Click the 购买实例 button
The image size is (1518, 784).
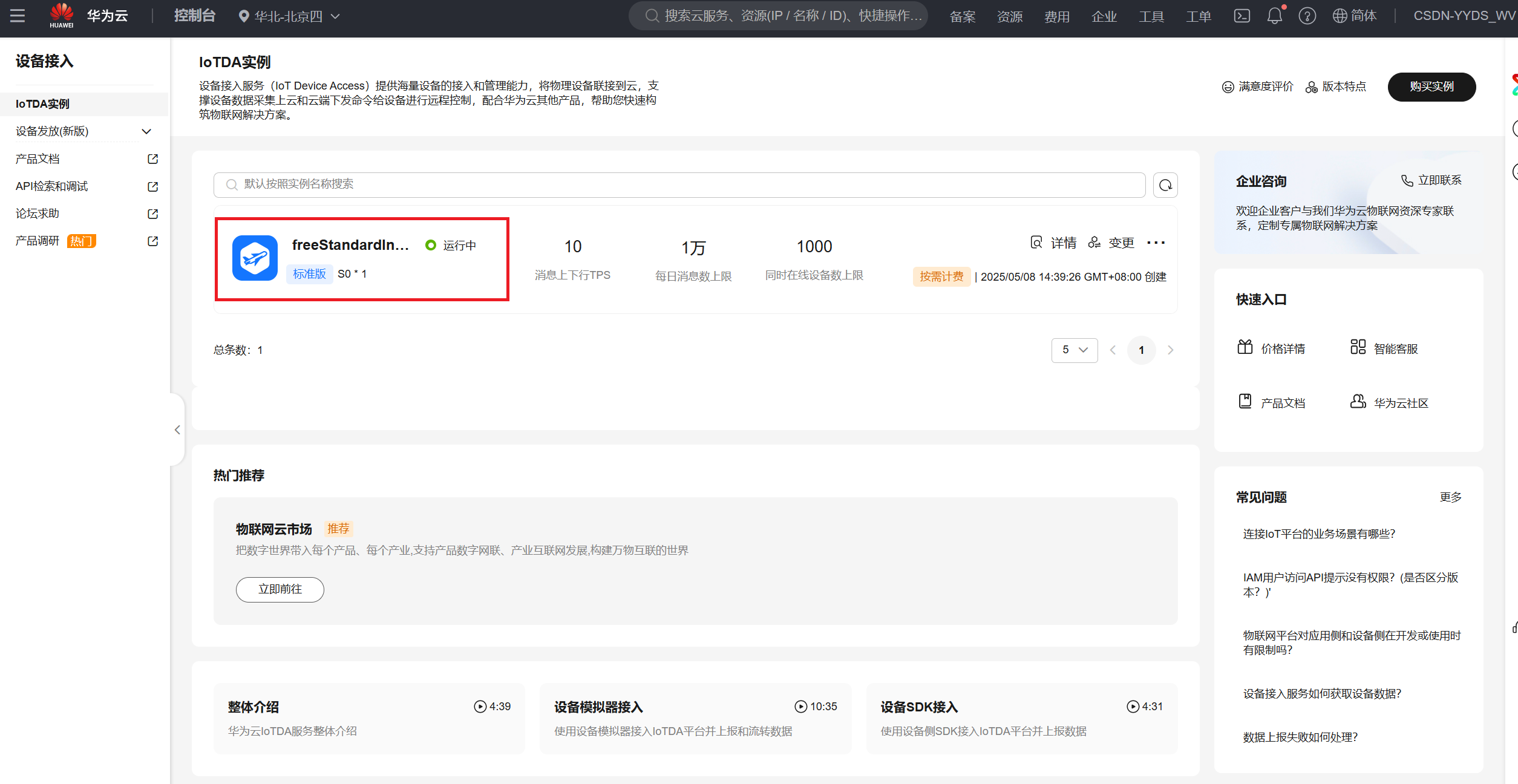pos(1431,87)
